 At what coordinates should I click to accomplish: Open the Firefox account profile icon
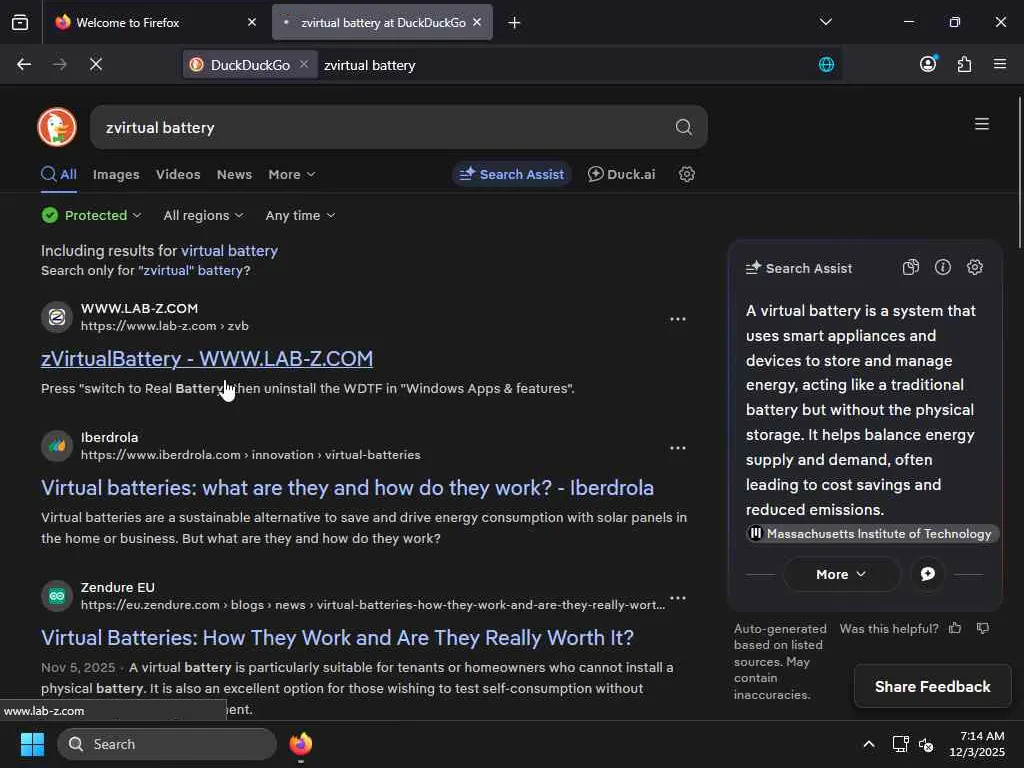tap(928, 64)
